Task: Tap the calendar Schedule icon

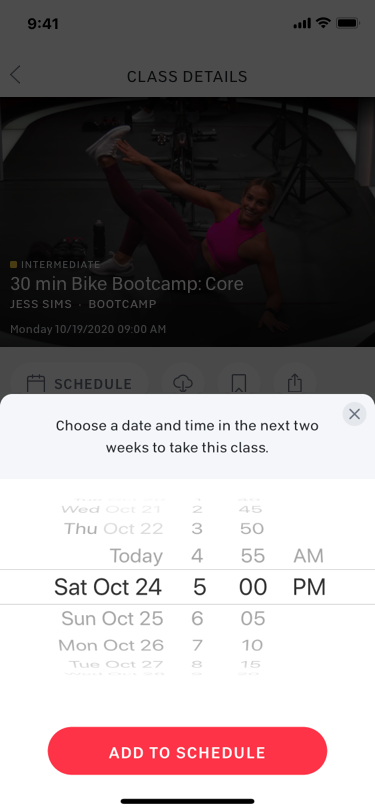Action: coord(36,384)
